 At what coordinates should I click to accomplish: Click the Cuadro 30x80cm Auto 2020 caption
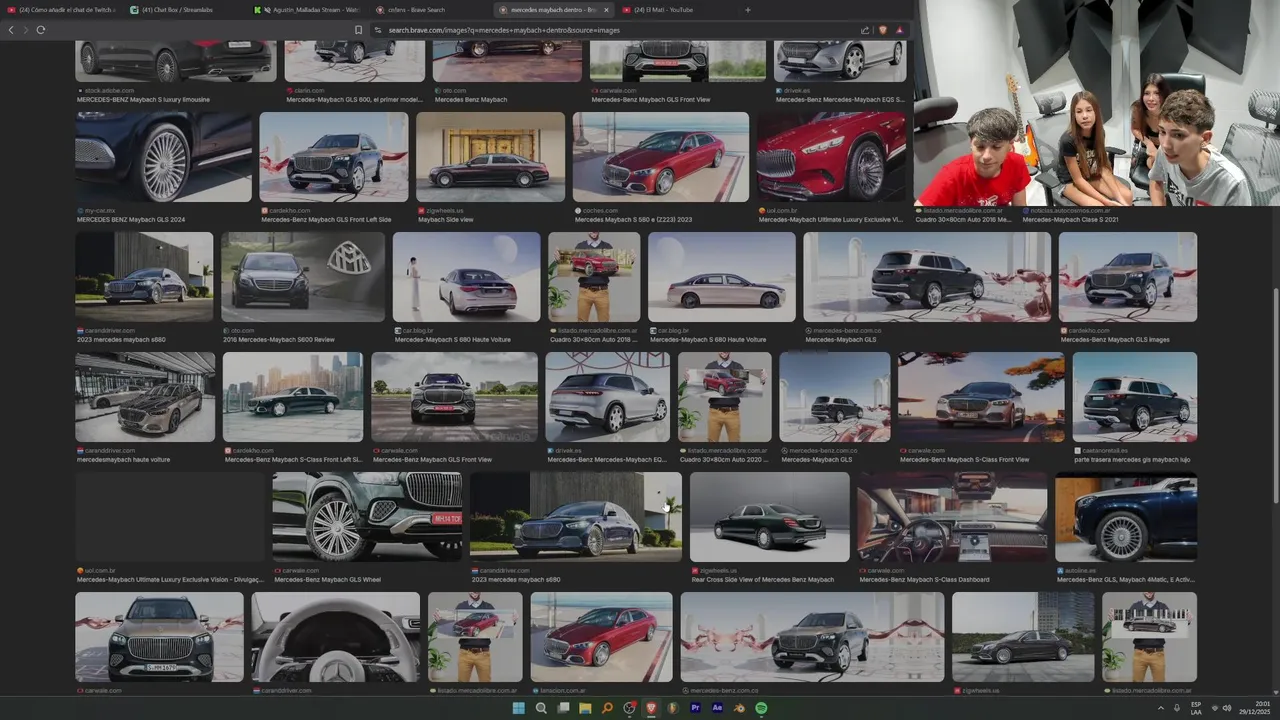(x=723, y=460)
